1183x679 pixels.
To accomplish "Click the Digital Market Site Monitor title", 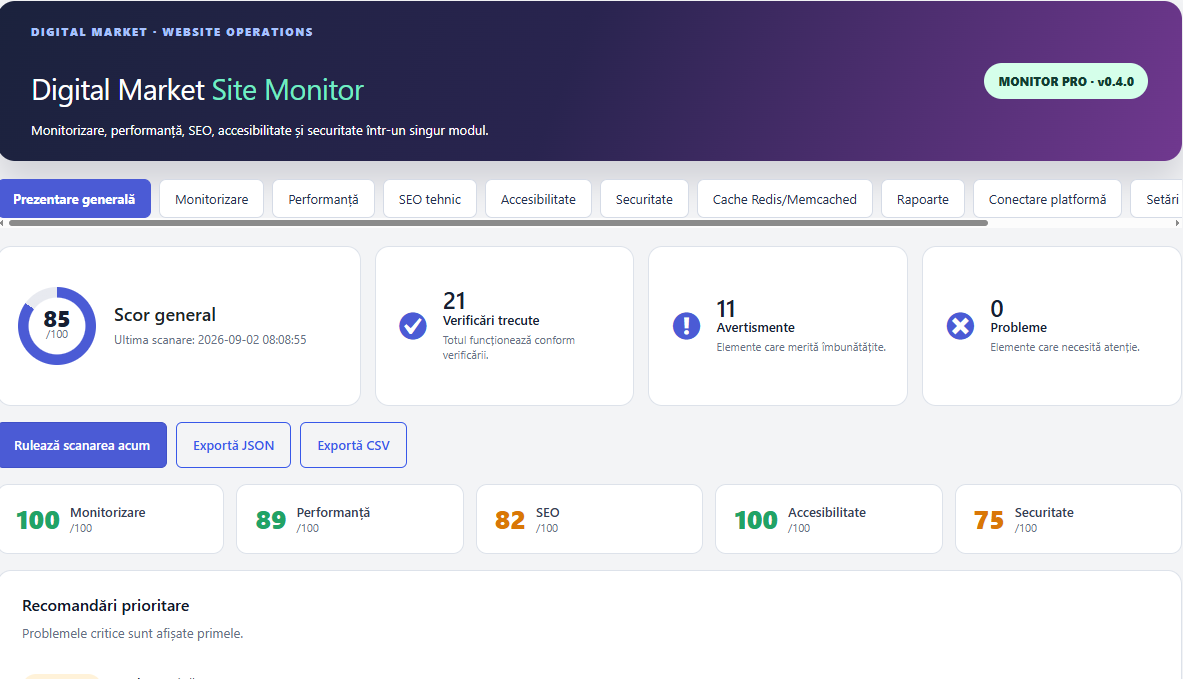I will (x=198, y=91).
